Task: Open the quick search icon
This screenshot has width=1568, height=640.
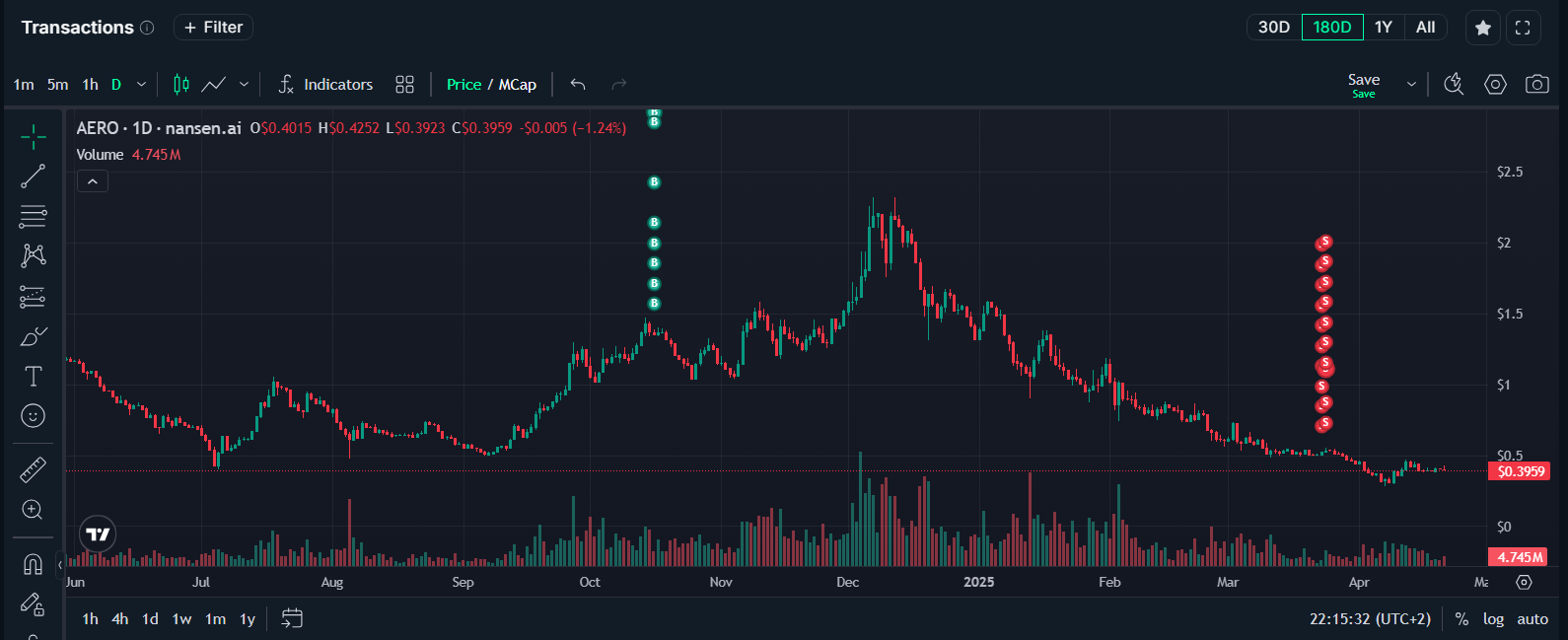Action: [x=1454, y=85]
